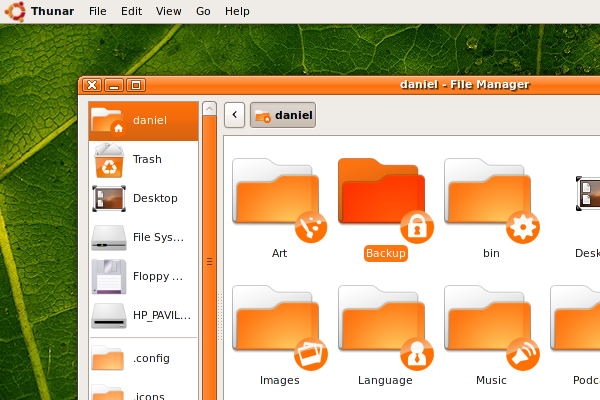Select the Desktop icon in the sidebar
The image size is (600, 400).
(109, 199)
